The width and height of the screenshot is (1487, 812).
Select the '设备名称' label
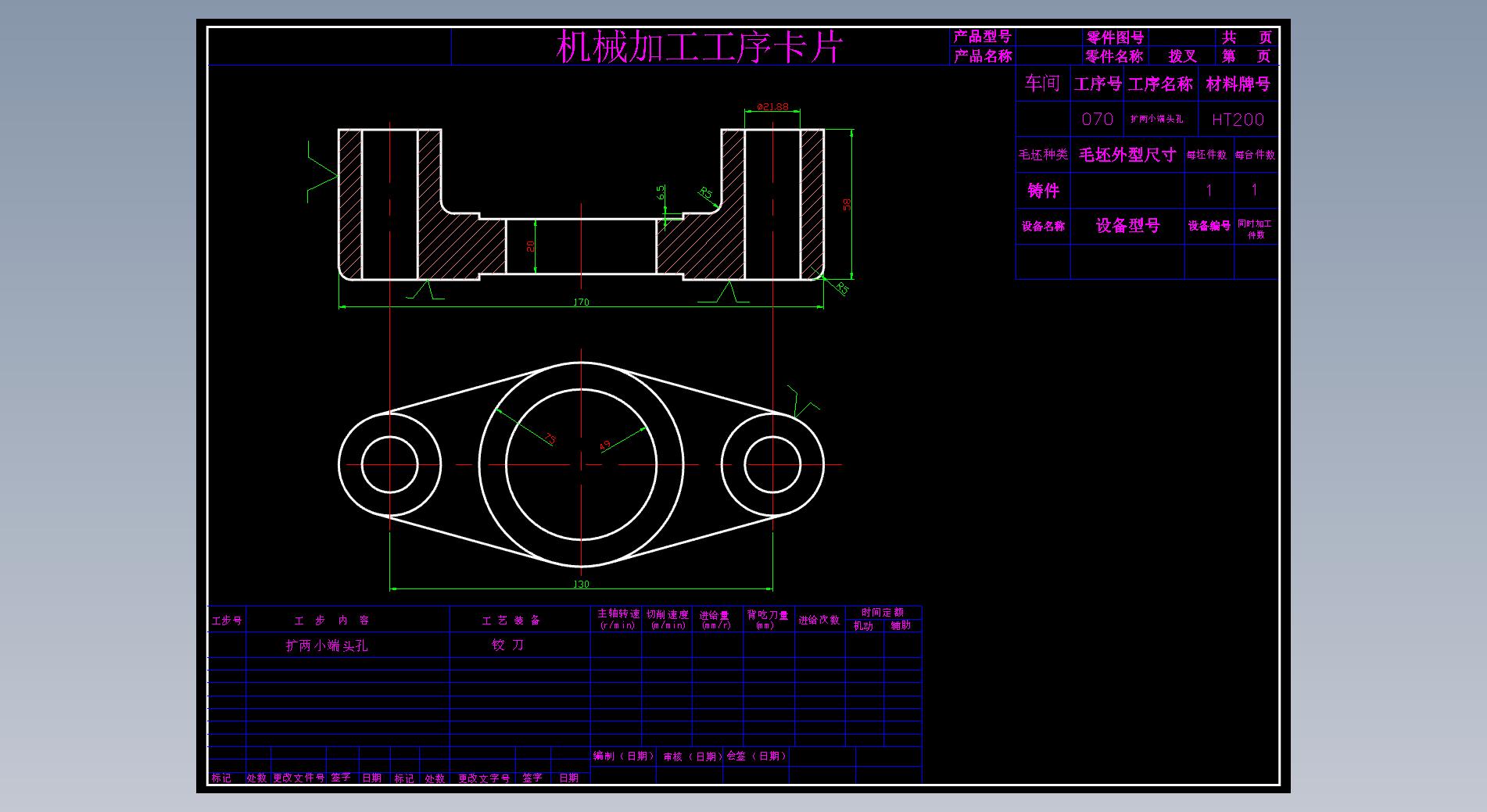coord(1043,226)
